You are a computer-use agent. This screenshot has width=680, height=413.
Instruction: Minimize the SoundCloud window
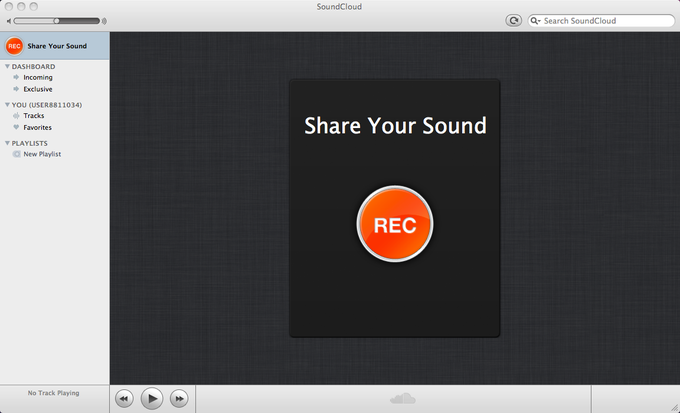tap(21, 7)
